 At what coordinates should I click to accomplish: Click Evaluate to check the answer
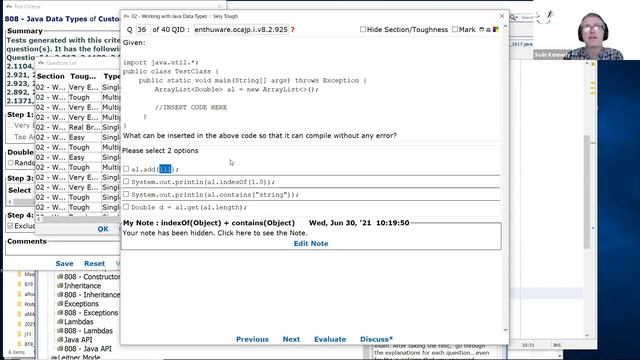330,339
